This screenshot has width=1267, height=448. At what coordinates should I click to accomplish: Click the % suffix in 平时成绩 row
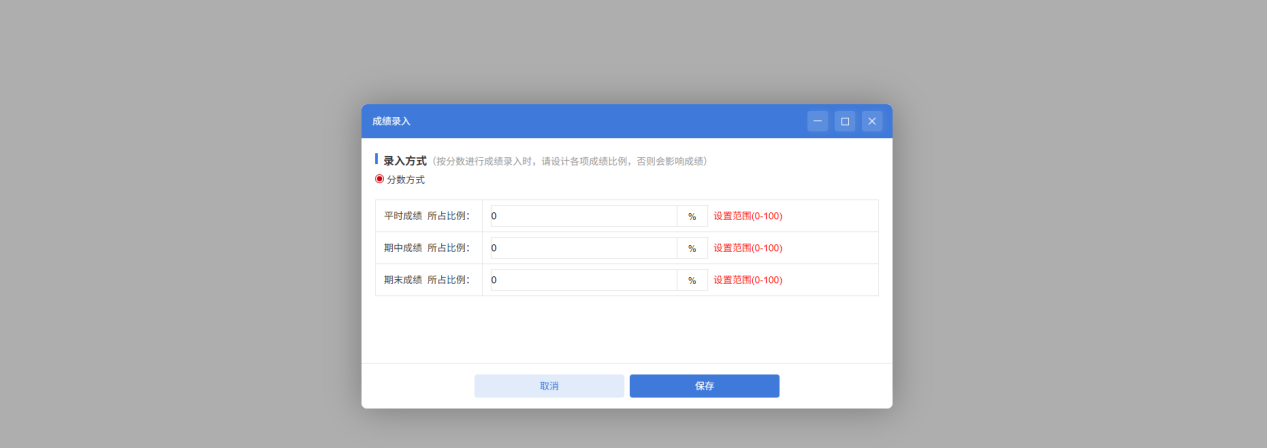692,216
